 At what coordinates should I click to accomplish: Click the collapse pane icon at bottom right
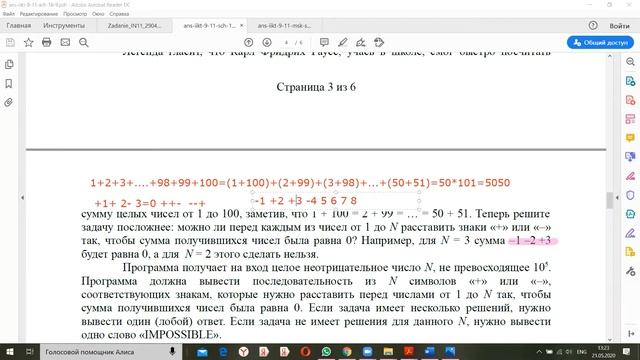point(631,334)
